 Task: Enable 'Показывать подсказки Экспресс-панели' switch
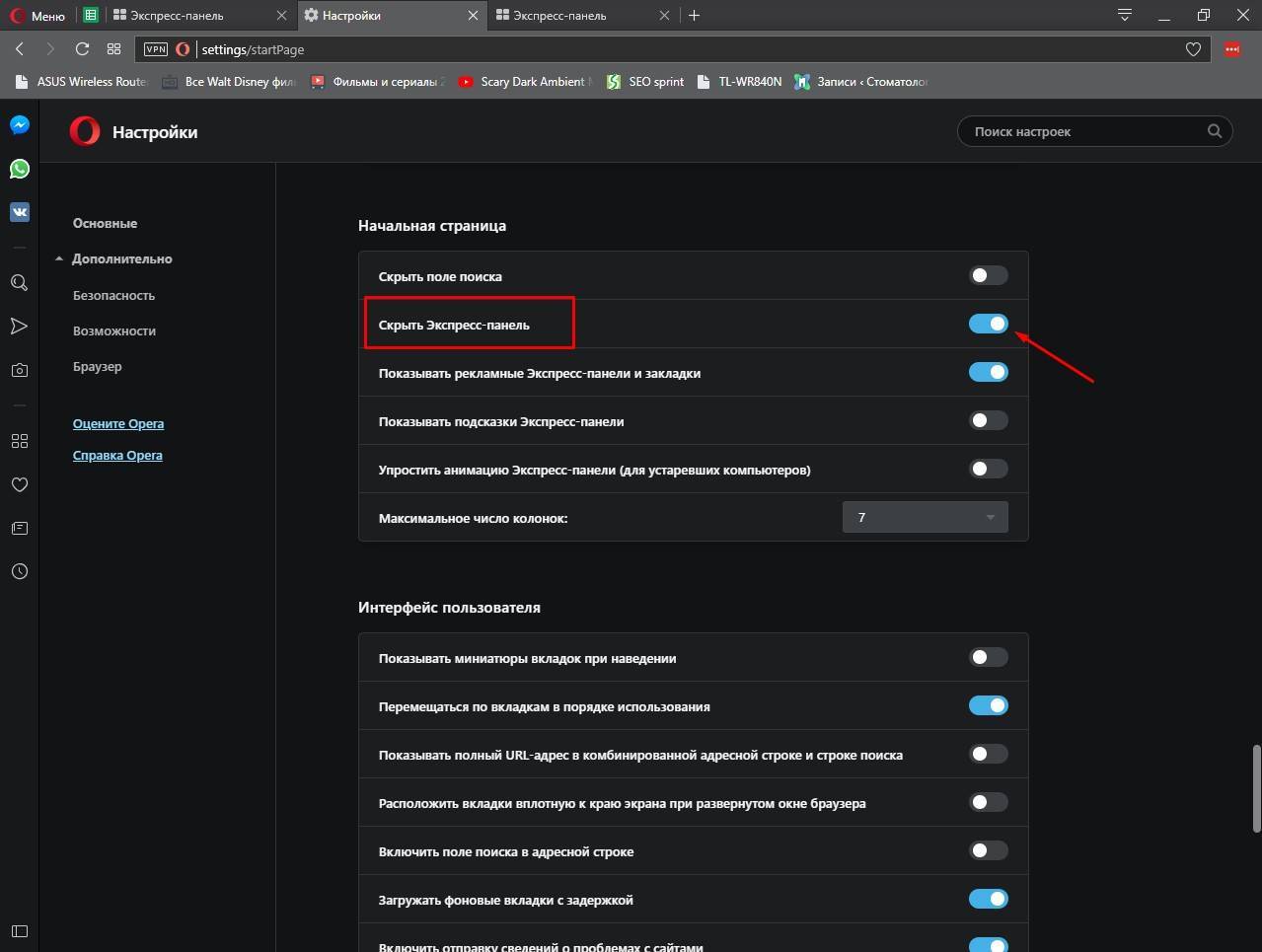[988, 420]
